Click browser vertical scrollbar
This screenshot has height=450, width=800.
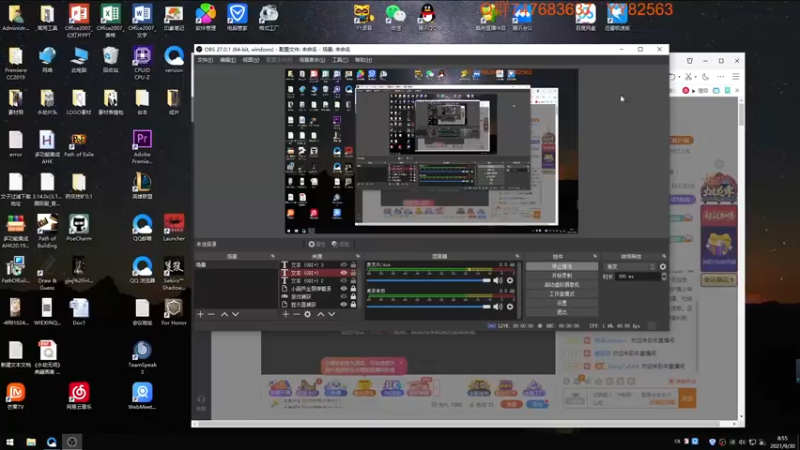pyautogui.click(x=741, y=115)
